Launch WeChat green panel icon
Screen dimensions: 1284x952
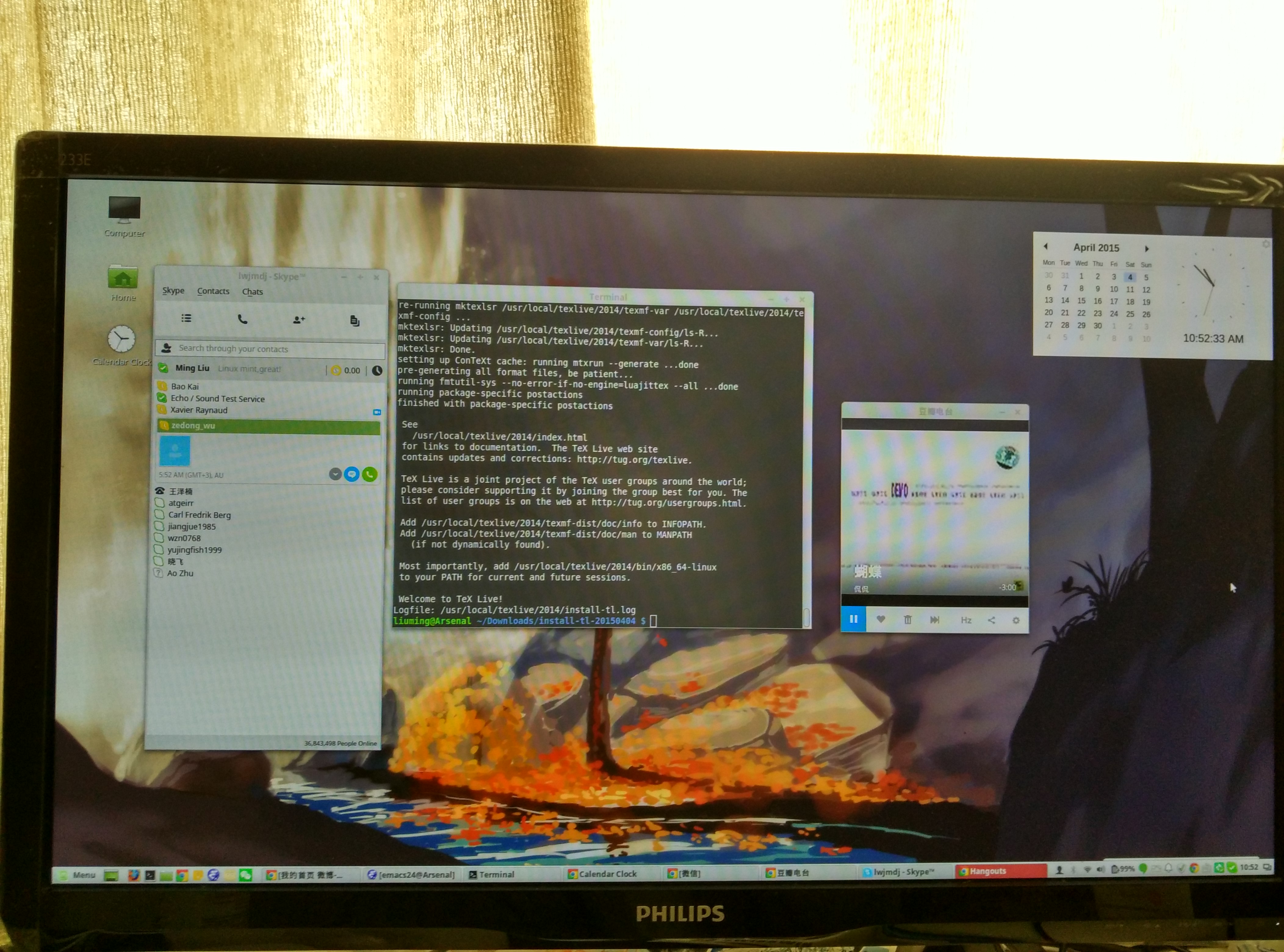tap(246, 875)
